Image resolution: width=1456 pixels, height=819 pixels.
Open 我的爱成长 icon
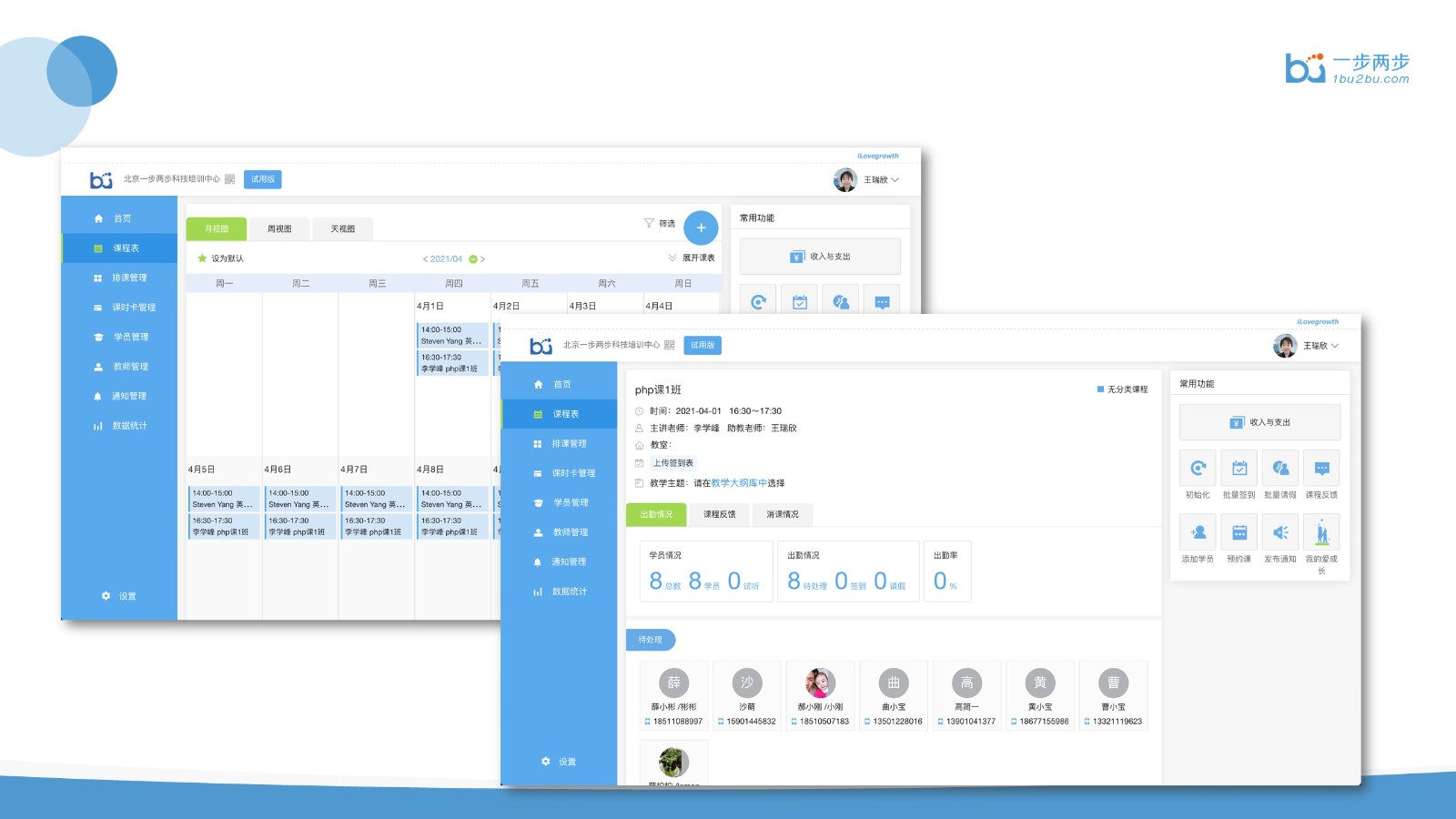pos(1321,532)
